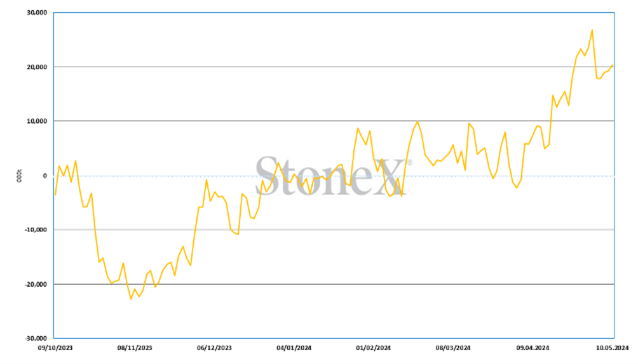This screenshot has width=638, height=364.
Task: Click the -10,000 y-axis label
Action: coord(36,230)
